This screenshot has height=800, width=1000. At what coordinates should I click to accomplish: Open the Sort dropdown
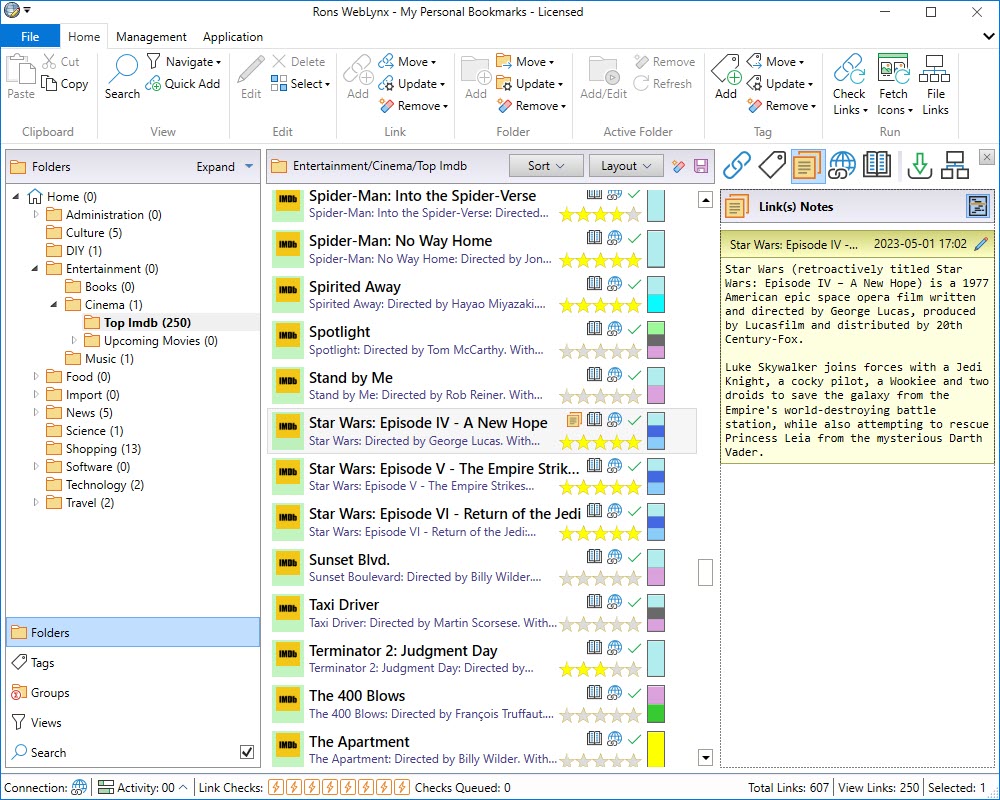tap(546, 166)
